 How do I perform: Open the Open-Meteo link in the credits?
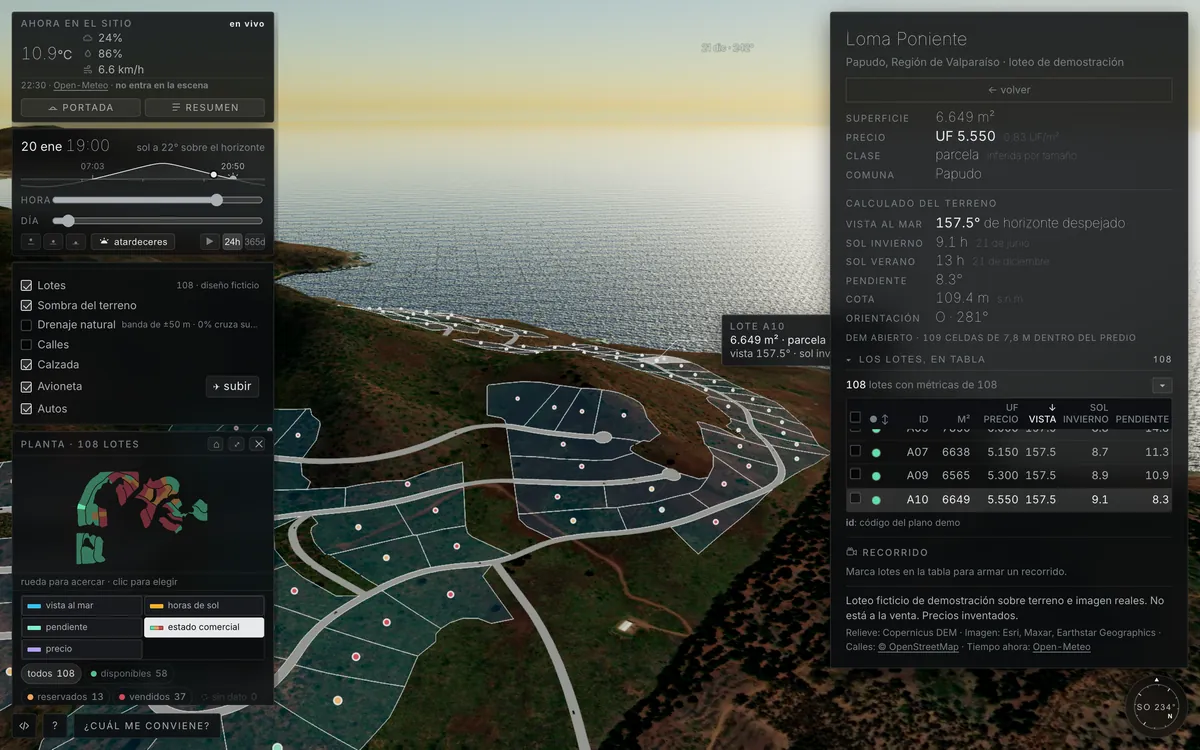[1062, 647]
